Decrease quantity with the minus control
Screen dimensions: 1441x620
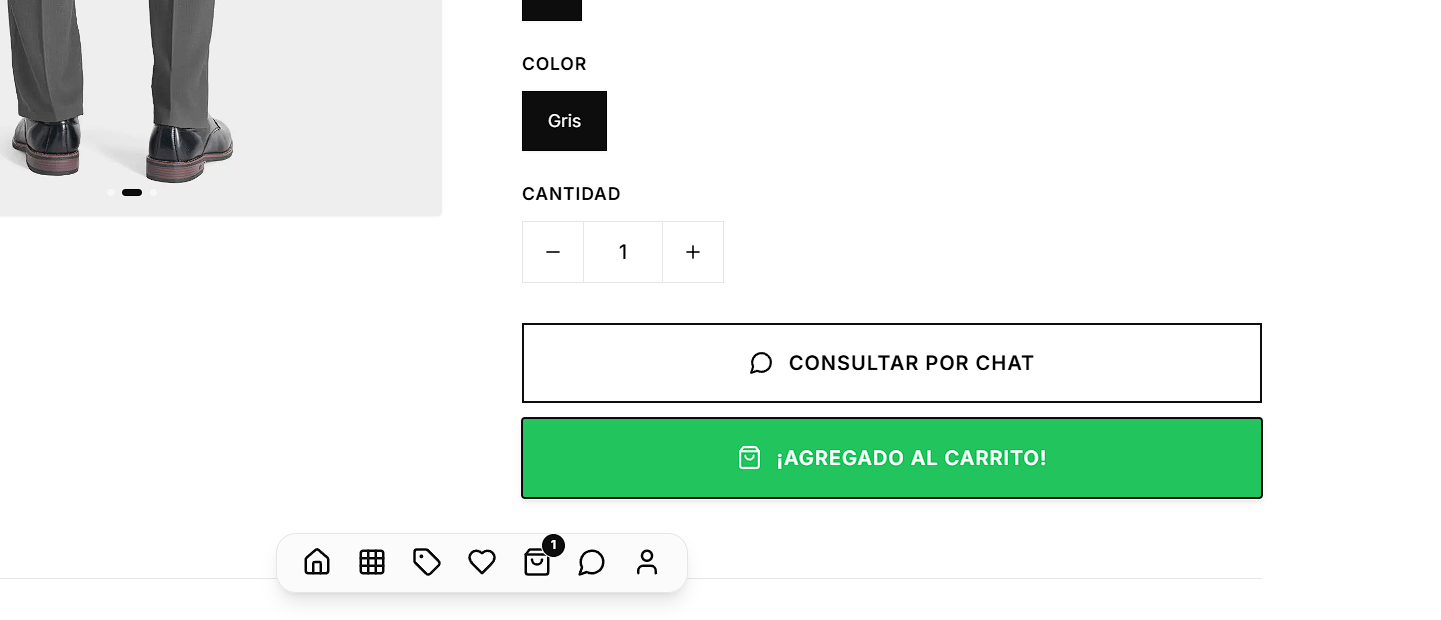(553, 252)
